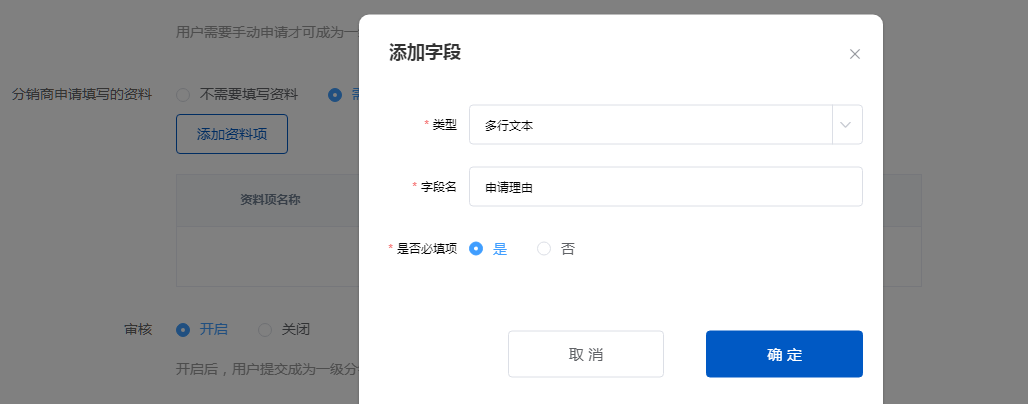
Task: Select the 需要填写资料 radio partially hidden behind dialog
Action: [344, 95]
